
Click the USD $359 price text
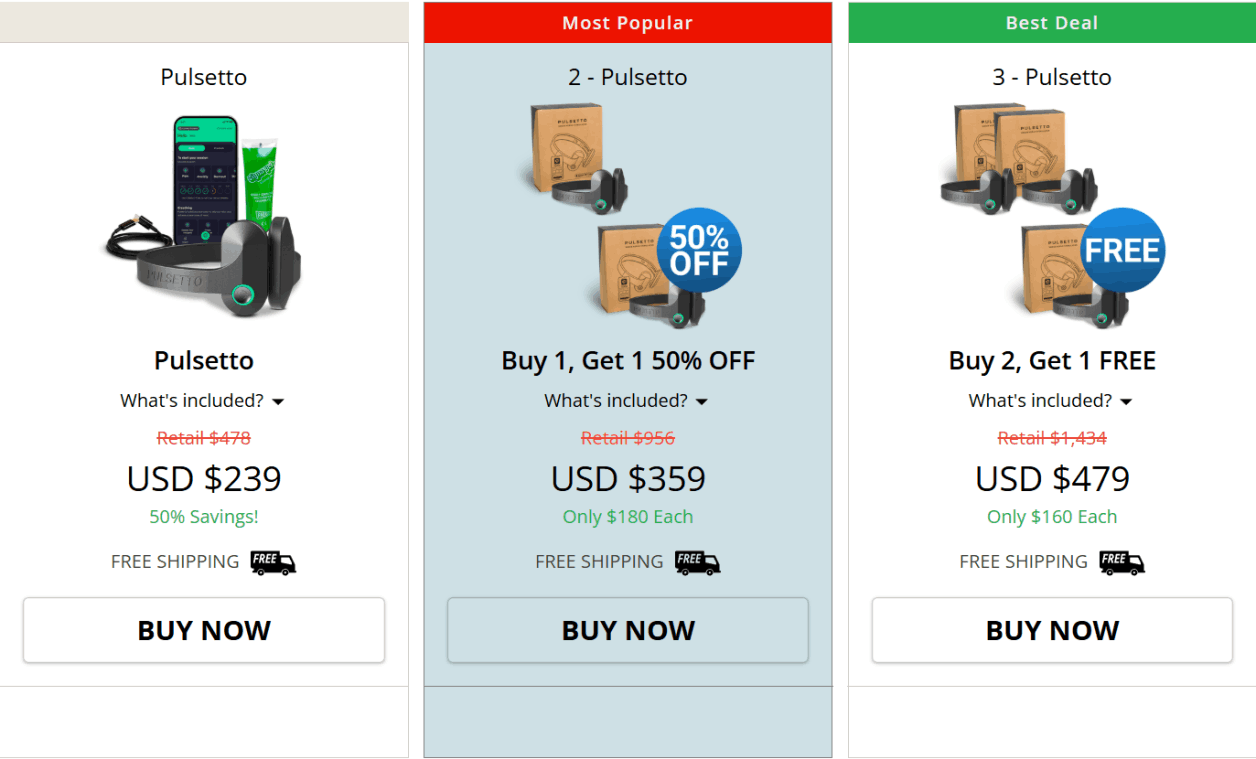627,478
